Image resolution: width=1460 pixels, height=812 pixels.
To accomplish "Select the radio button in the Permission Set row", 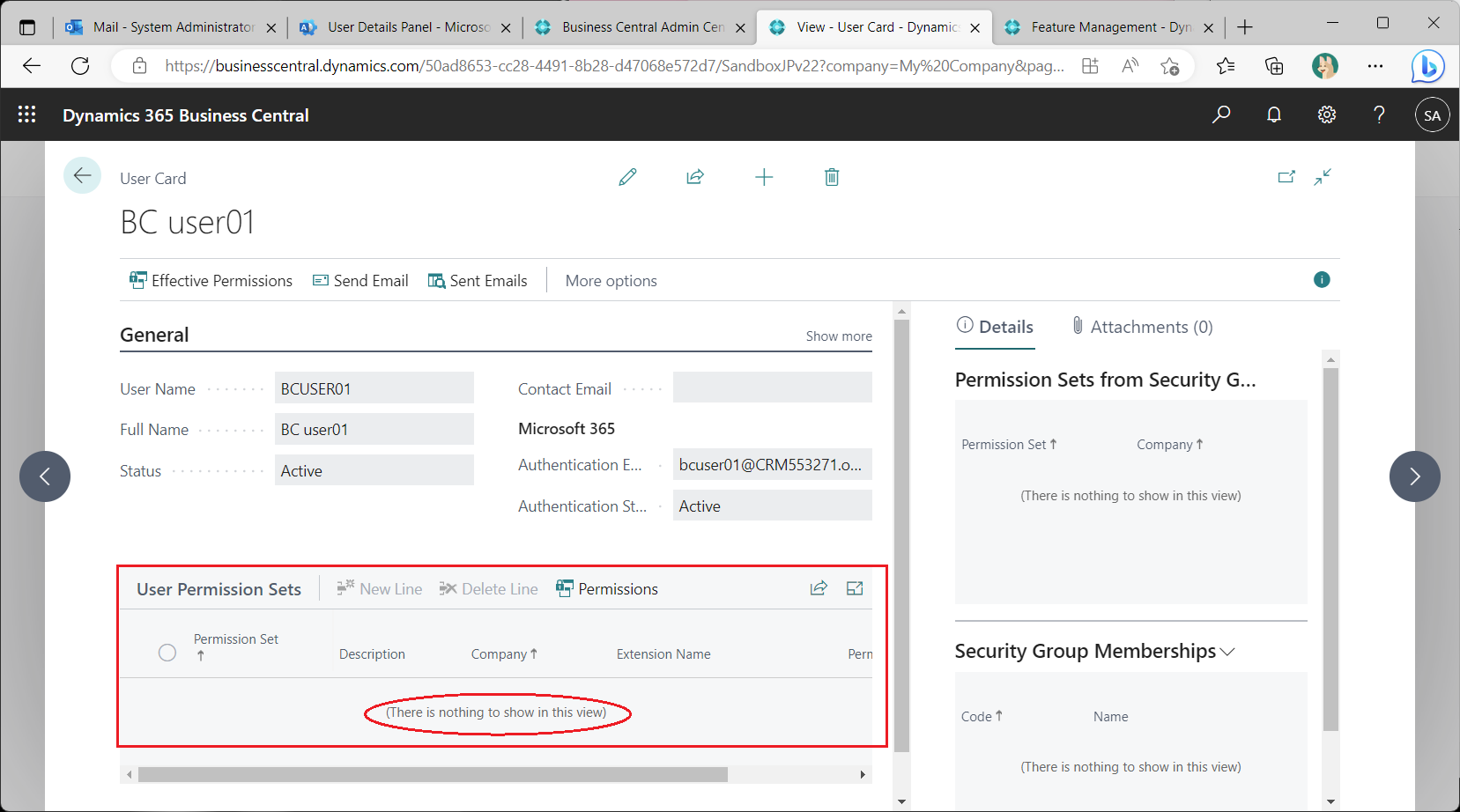I will click(x=167, y=652).
